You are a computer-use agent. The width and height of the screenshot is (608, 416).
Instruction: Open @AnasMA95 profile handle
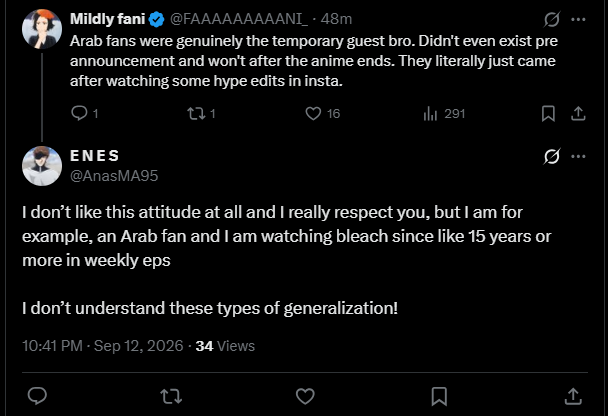click(114, 176)
